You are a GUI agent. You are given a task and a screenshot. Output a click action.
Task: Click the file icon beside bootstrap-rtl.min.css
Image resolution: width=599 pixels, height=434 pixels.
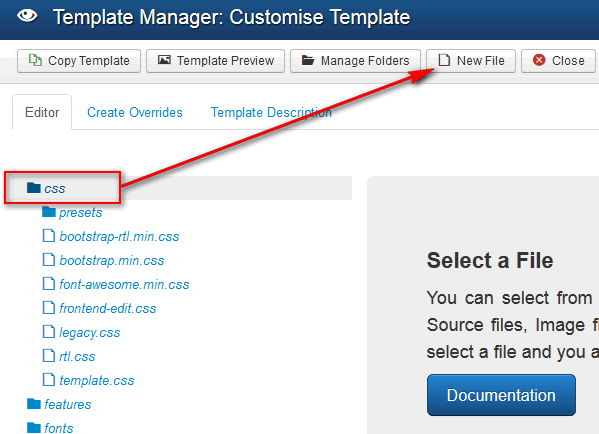tap(49, 236)
